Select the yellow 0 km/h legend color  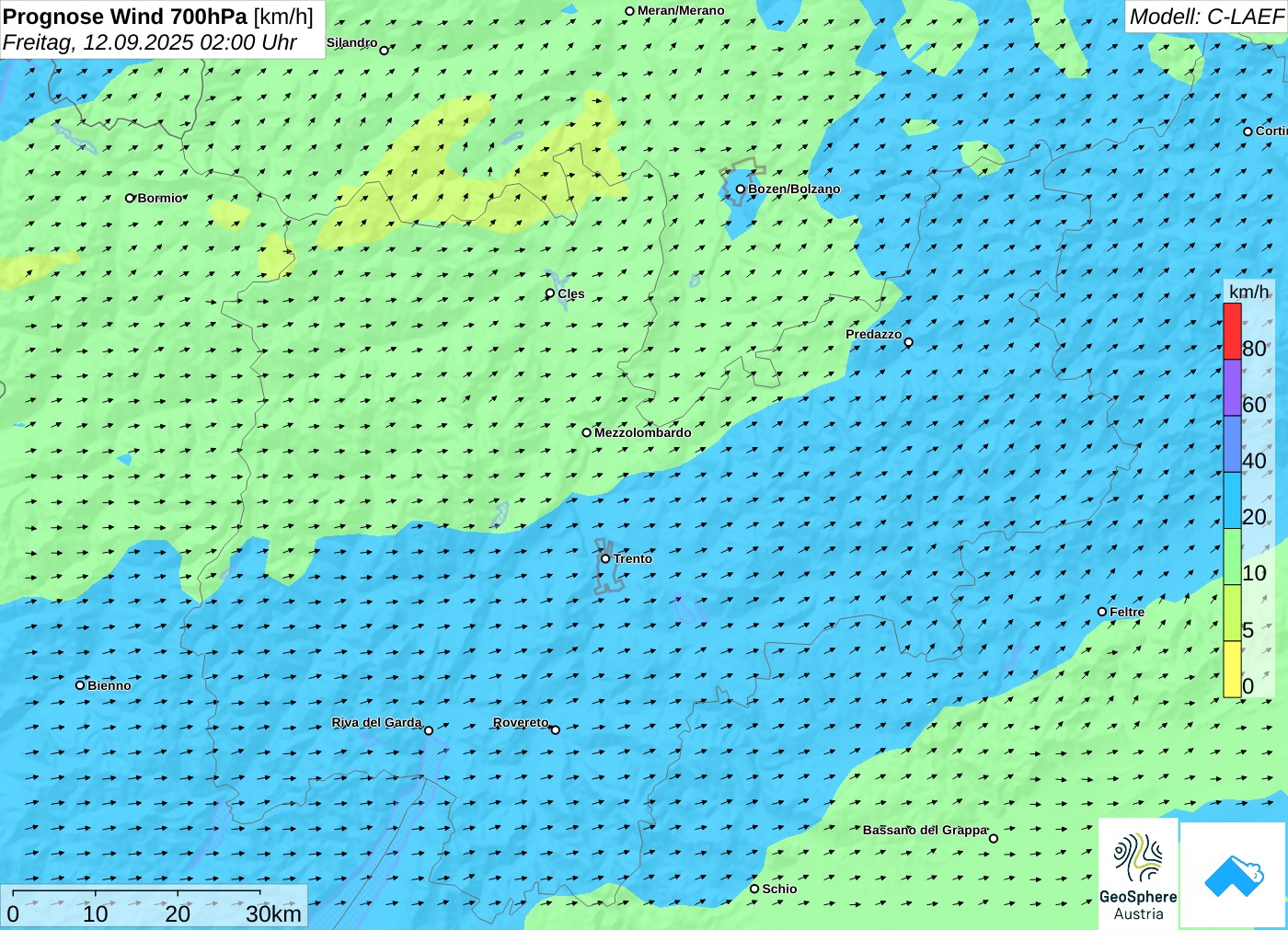pyautogui.click(x=1232, y=669)
